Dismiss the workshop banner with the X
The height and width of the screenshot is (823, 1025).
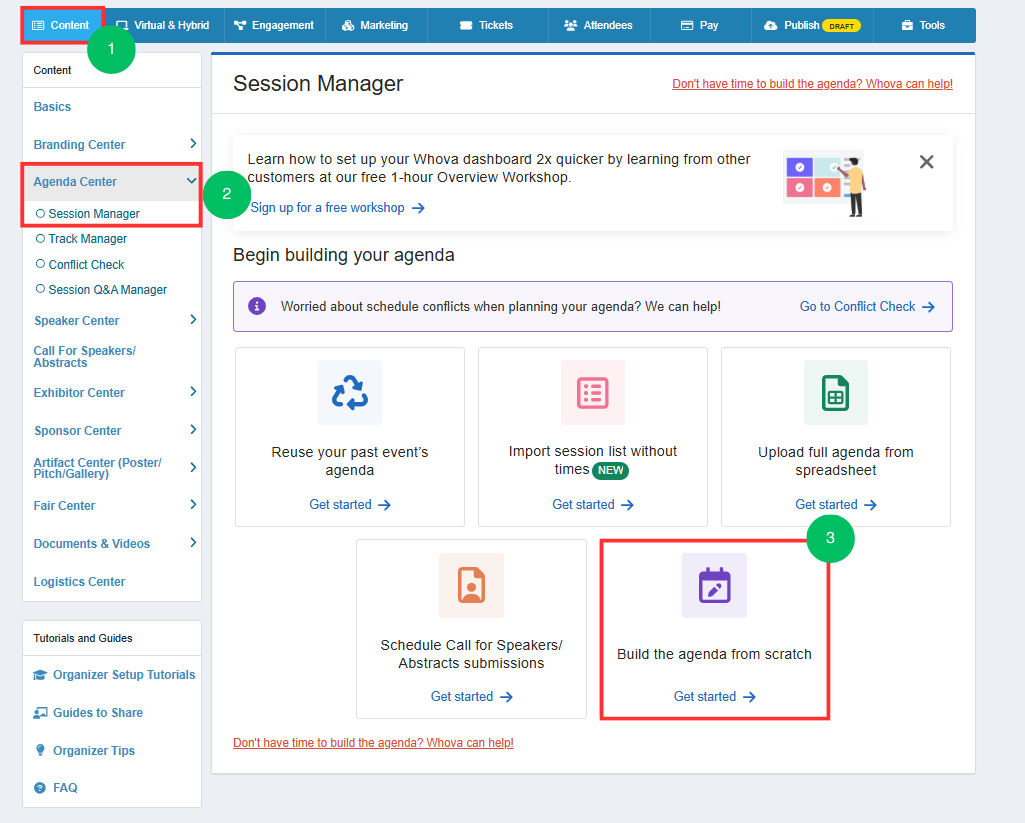coord(926,161)
